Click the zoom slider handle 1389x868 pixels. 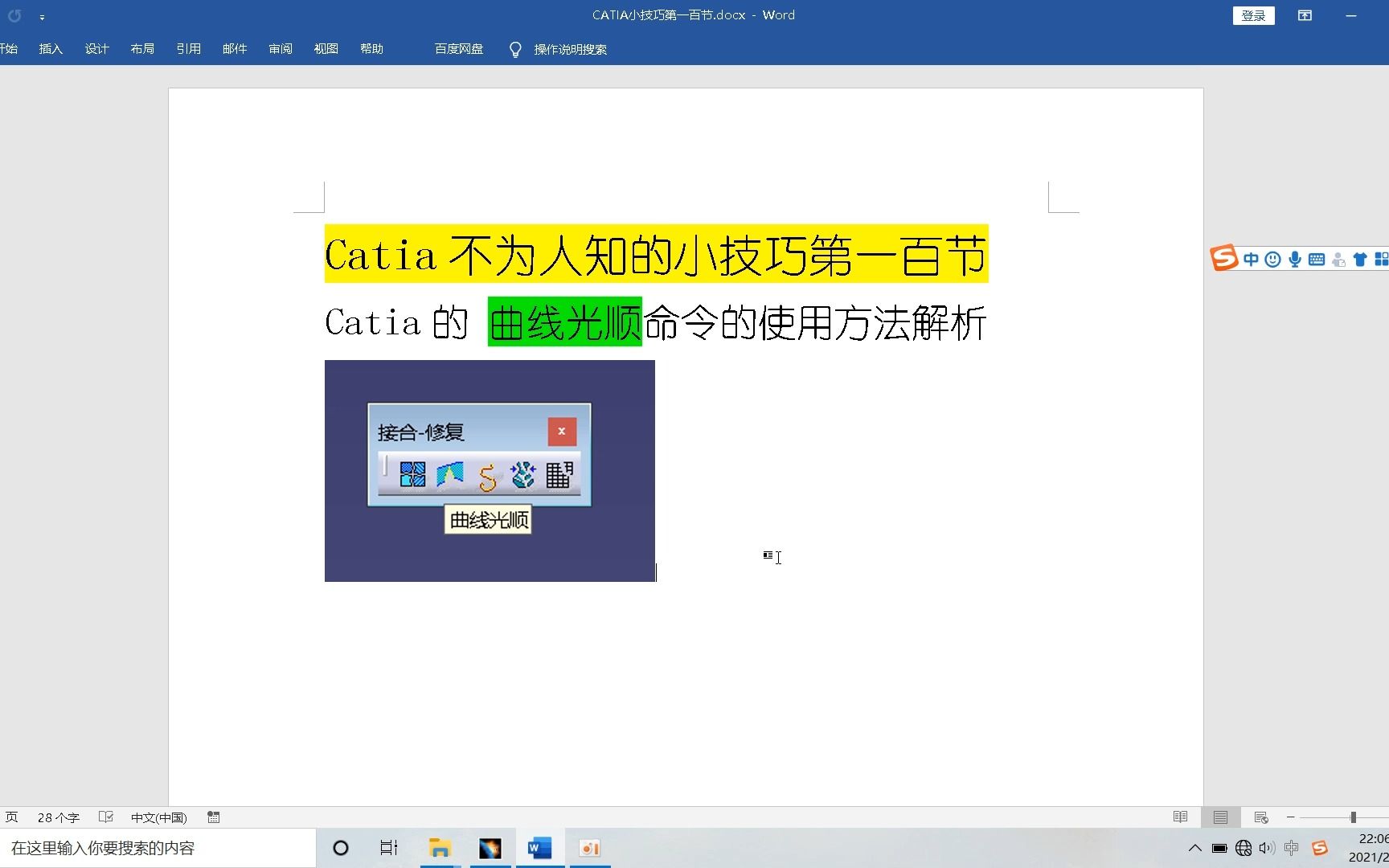point(1353,817)
